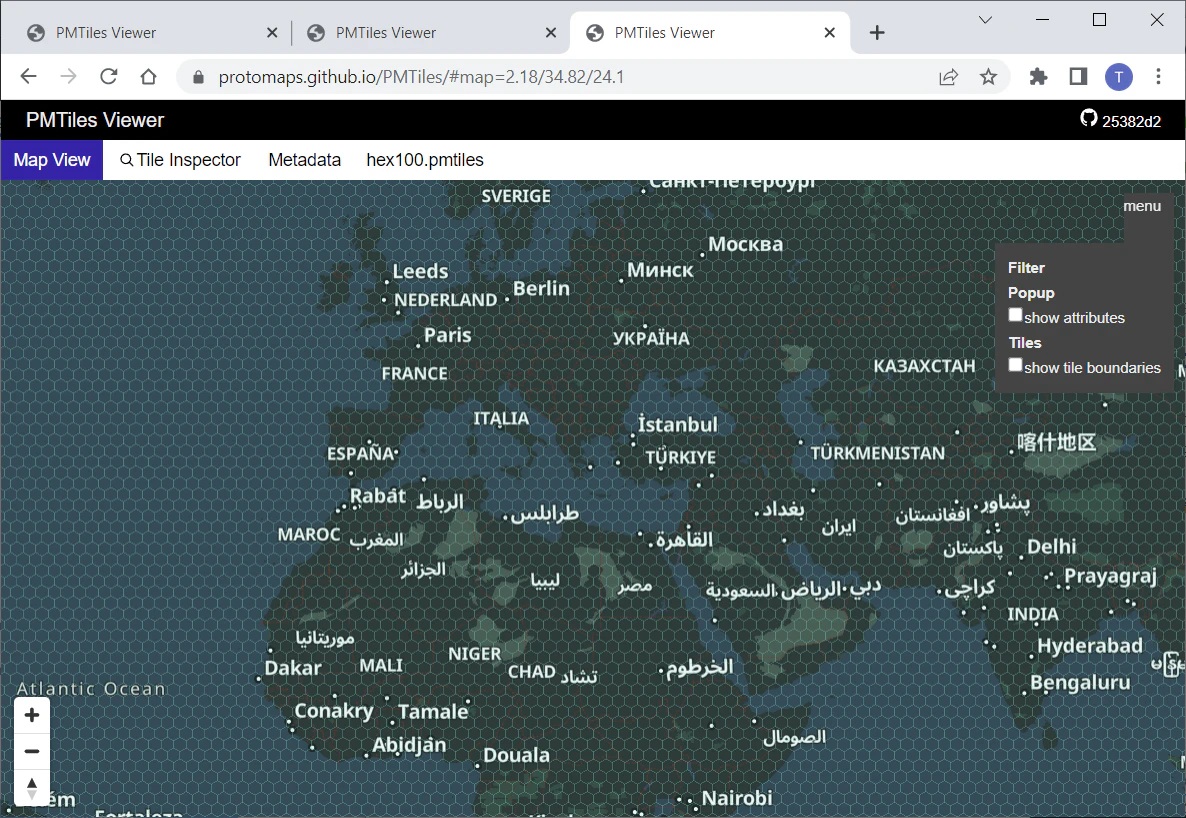This screenshot has height=818, width=1186.
Task: Switch to the Metadata tab
Action: point(304,160)
